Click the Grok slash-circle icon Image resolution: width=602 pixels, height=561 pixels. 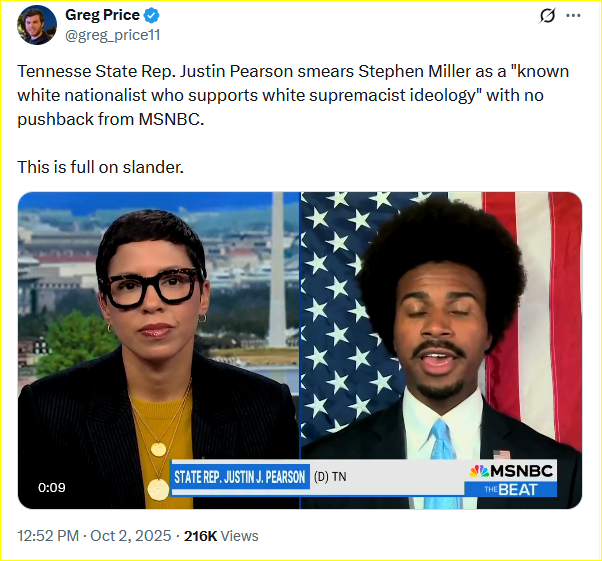pyautogui.click(x=547, y=15)
